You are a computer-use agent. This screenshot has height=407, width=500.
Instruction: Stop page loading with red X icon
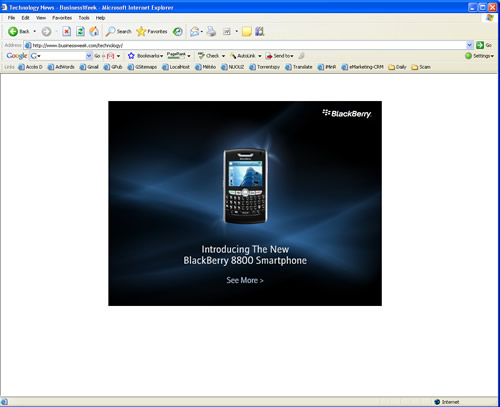(67, 32)
